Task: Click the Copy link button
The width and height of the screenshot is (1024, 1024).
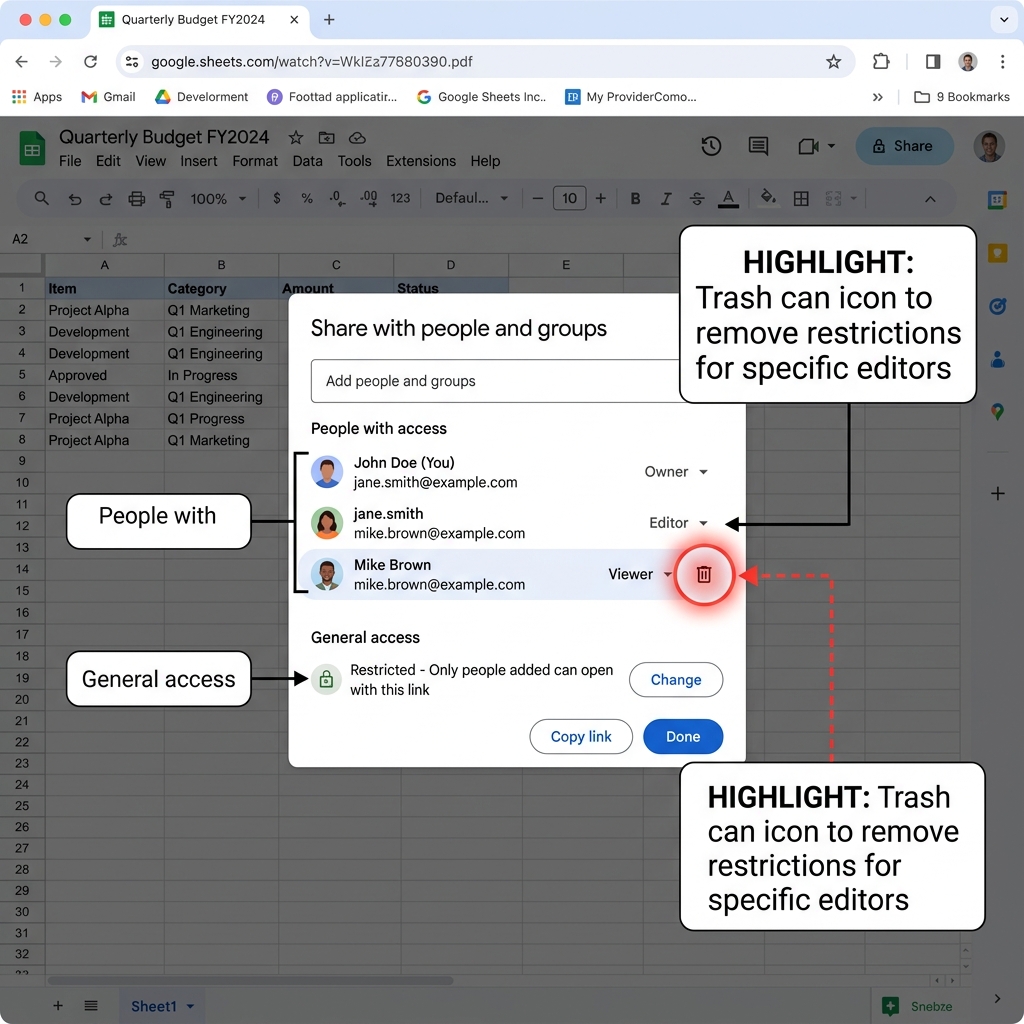Action: coord(581,737)
